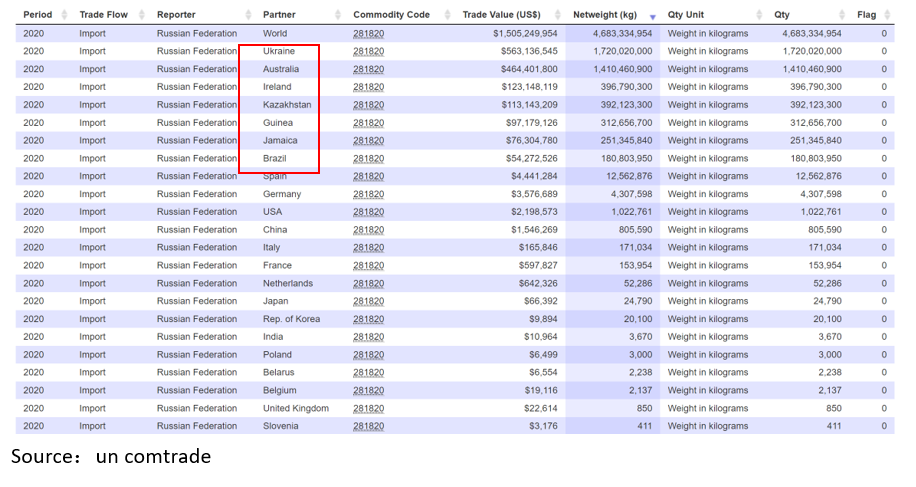Open commodity code 281820 in Jamaica row
This screenshot has width=916, height=487.
click(369, 141)
